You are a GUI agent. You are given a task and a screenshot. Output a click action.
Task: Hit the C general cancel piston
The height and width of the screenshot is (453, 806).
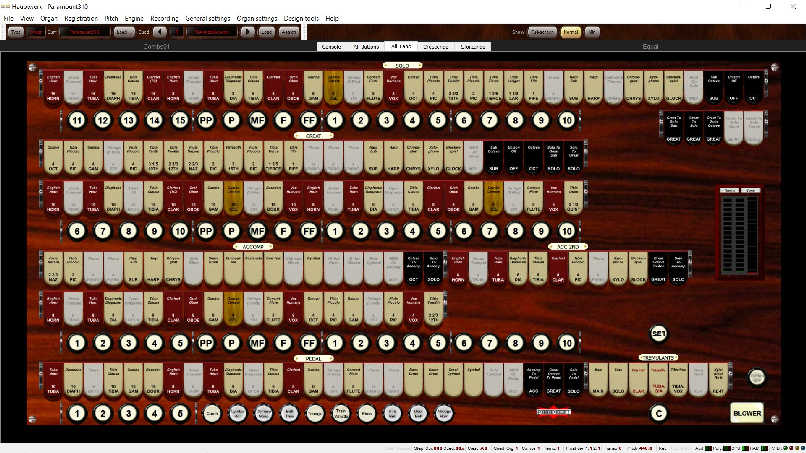click(658, 413)
